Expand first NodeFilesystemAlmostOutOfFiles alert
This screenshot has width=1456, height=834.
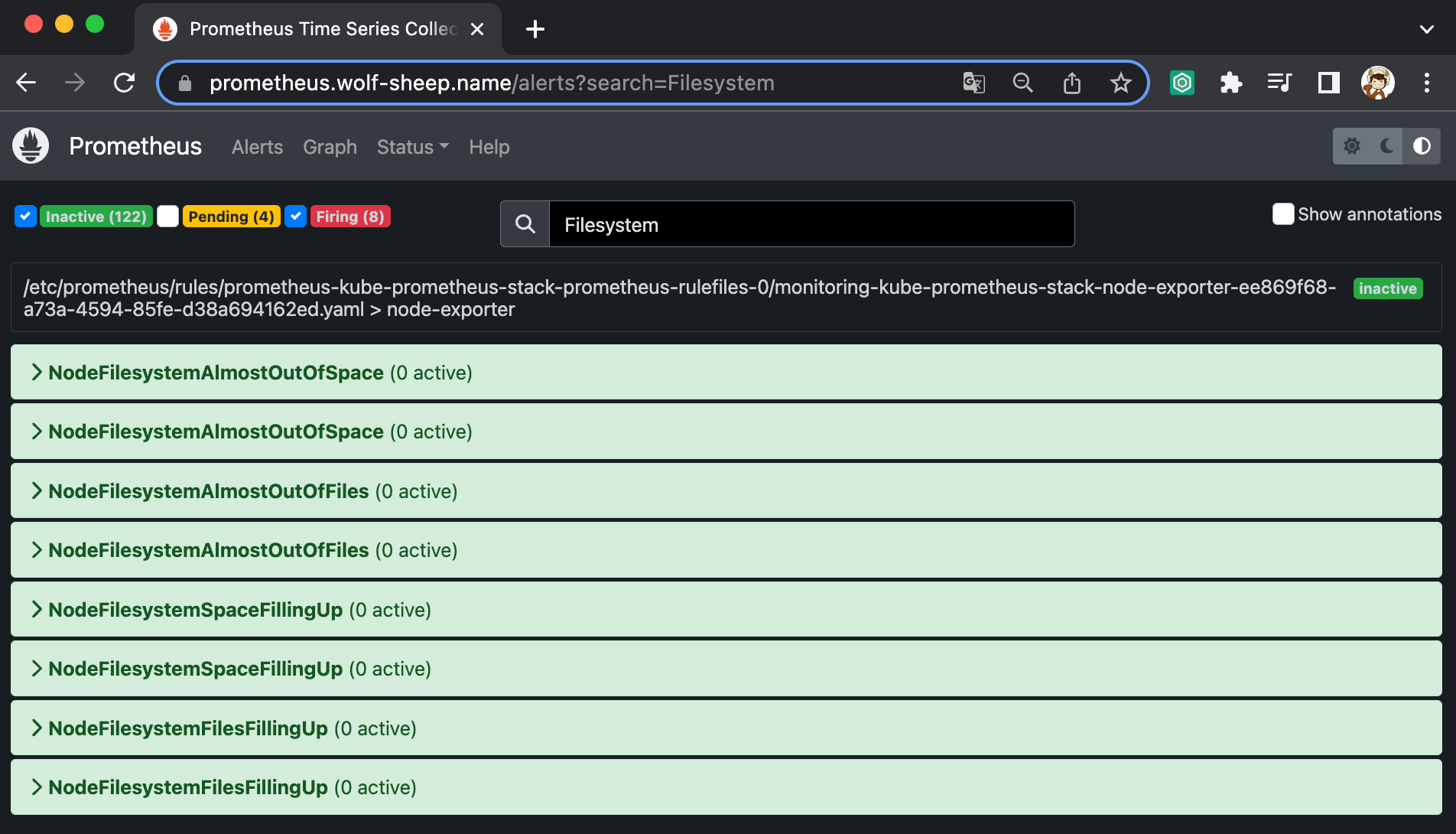pyautogui.click(x=726, y=491)
